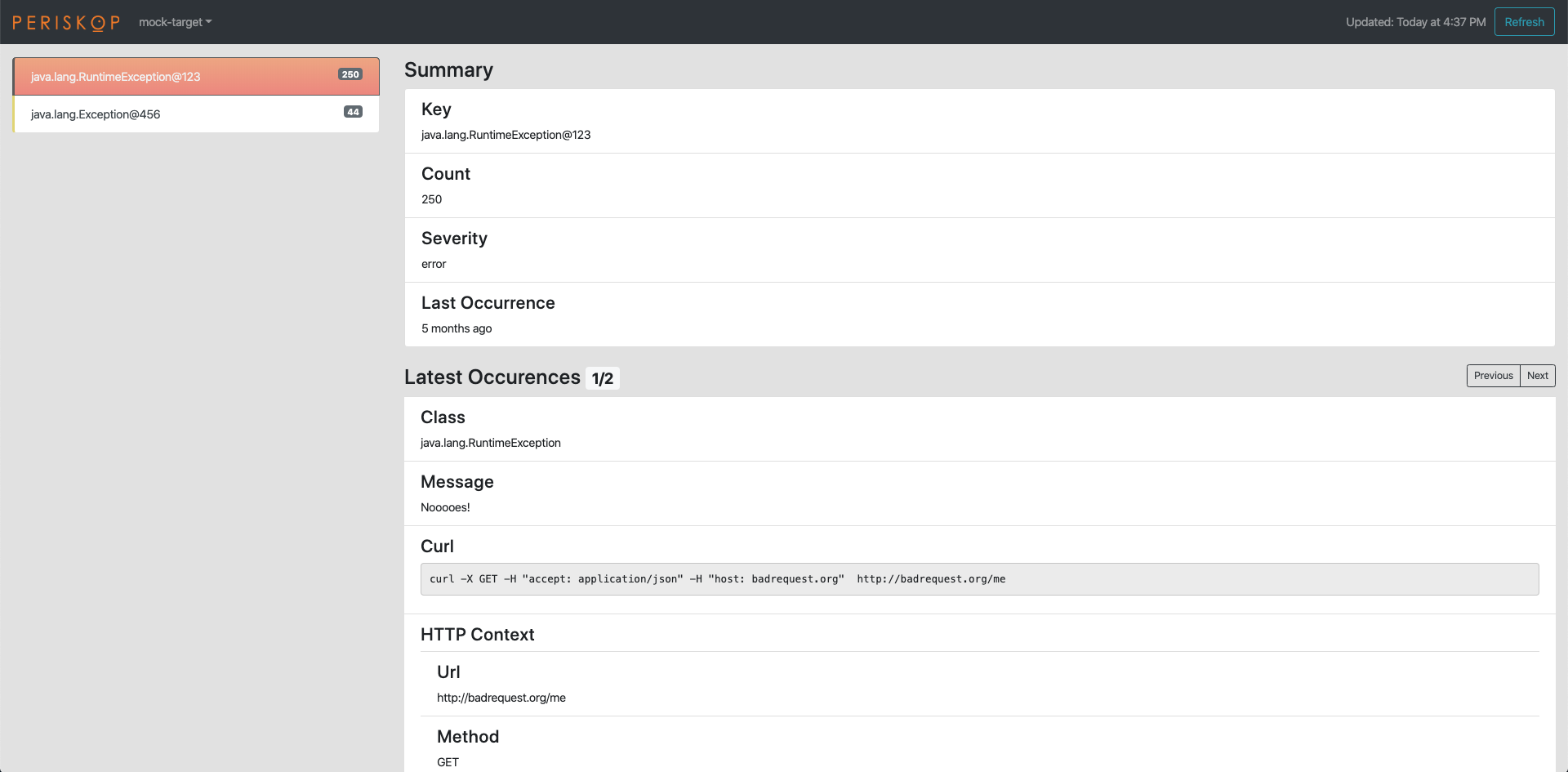1568x772 pixels.
Task: Click the http://badrequest.org/me Url value
Action: point(501,698)
